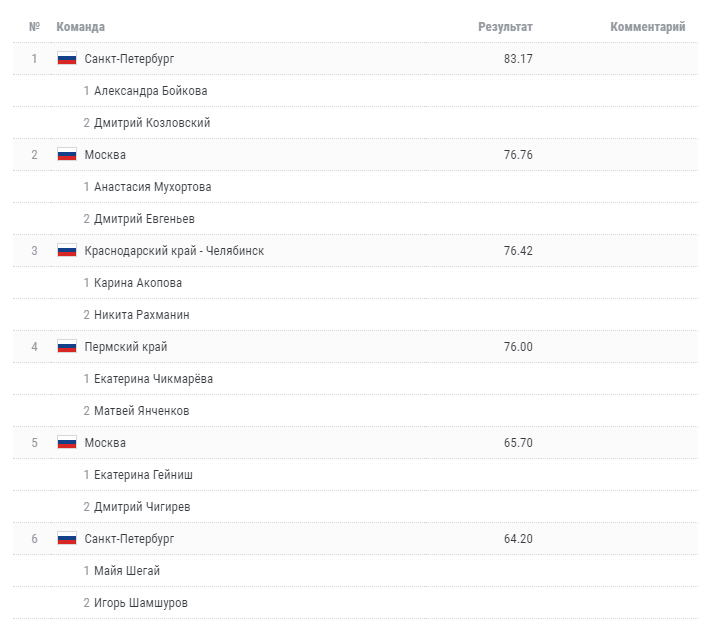
Task: Click the flag icon beside Пермский край
Action: [x=67, y=346]
